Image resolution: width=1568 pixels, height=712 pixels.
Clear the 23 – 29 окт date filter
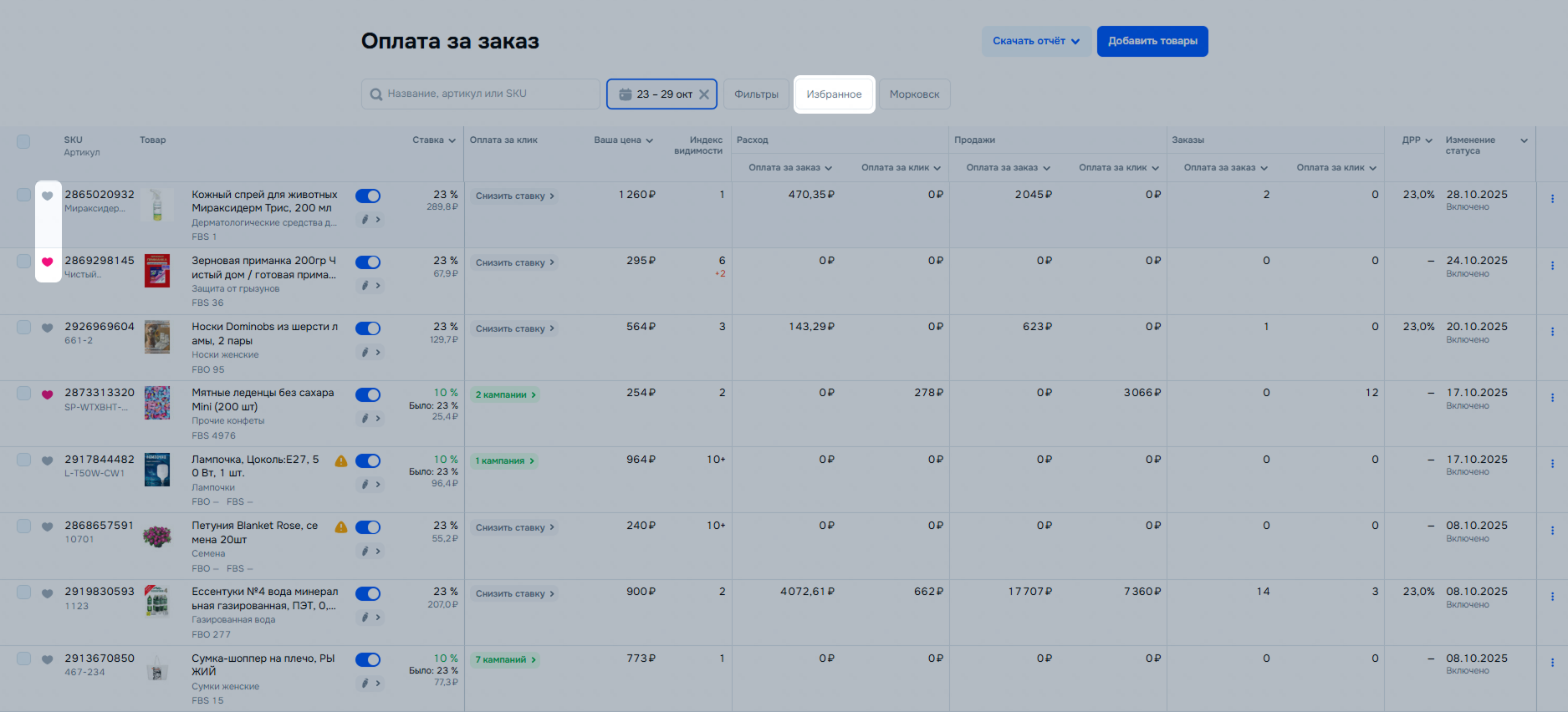704,94
